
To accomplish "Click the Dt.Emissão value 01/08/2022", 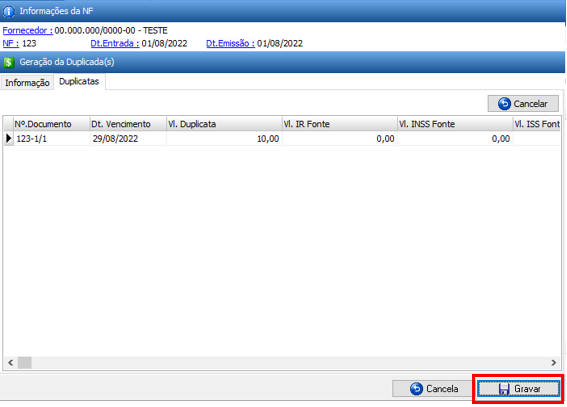I will click(x=280, y=43).
